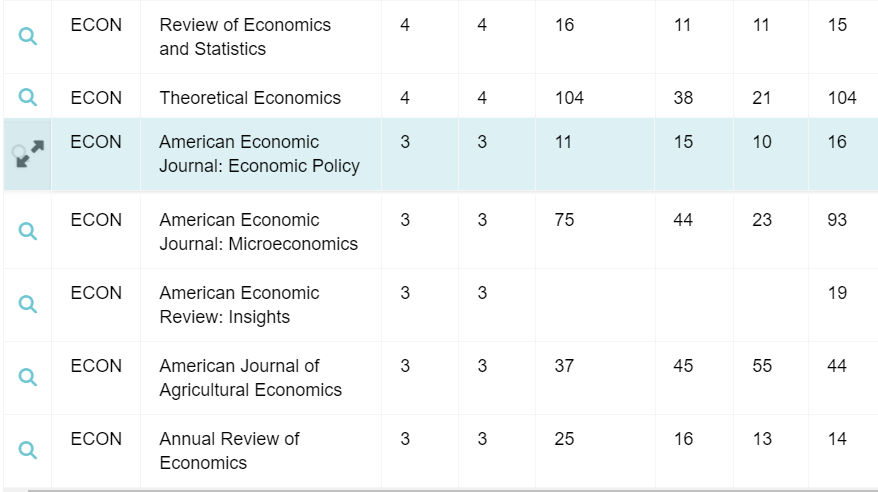Screen dimensions: 878x492
Task: Click the expand arrows icon for AEJ: Economic Policy
Action: pos(28,154)
